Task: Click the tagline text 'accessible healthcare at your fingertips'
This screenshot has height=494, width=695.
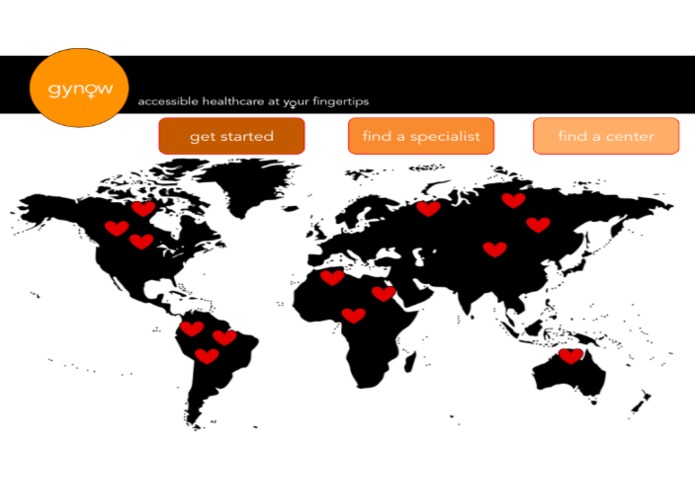Action: click(x=253, y=101)
